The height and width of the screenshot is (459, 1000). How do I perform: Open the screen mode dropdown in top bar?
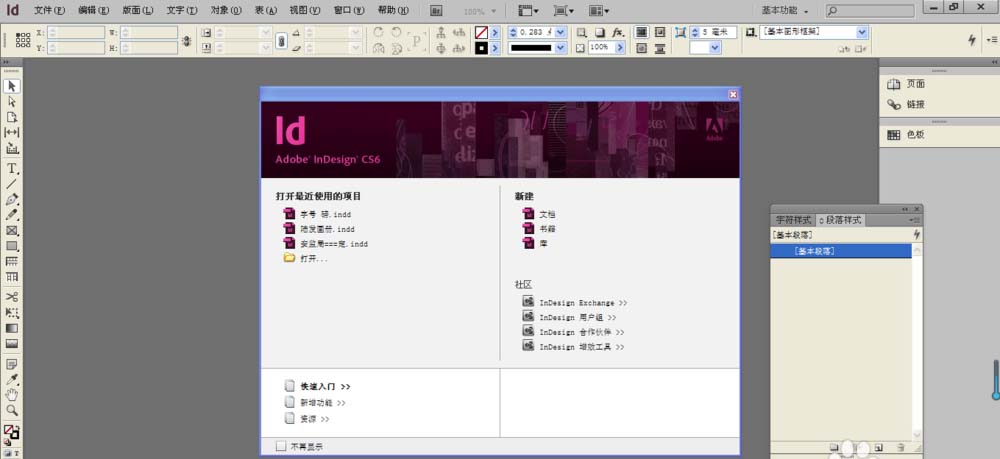[563, 11]
